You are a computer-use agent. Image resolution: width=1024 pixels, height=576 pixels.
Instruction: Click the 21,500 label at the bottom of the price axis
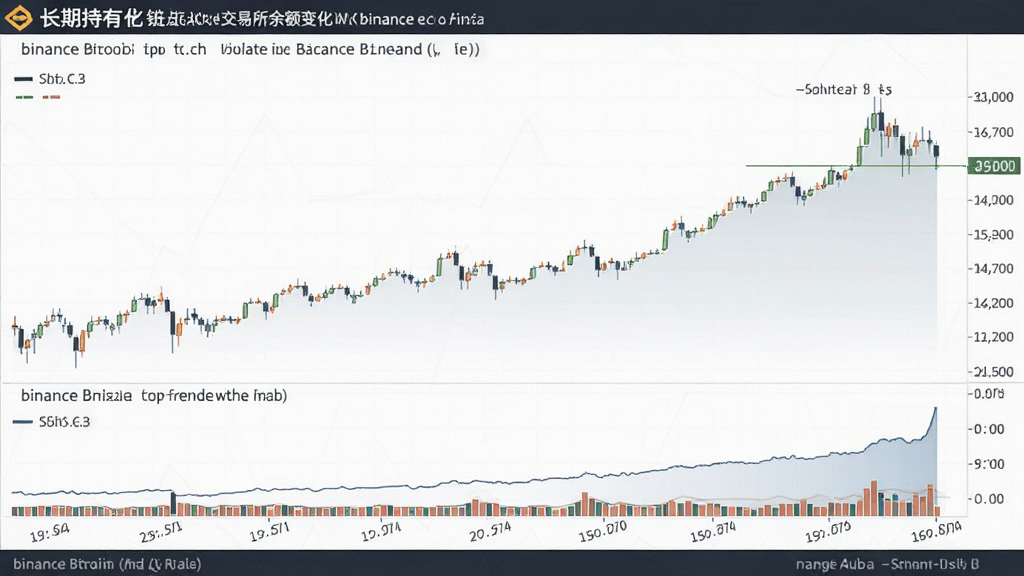[x=993, y=372]
